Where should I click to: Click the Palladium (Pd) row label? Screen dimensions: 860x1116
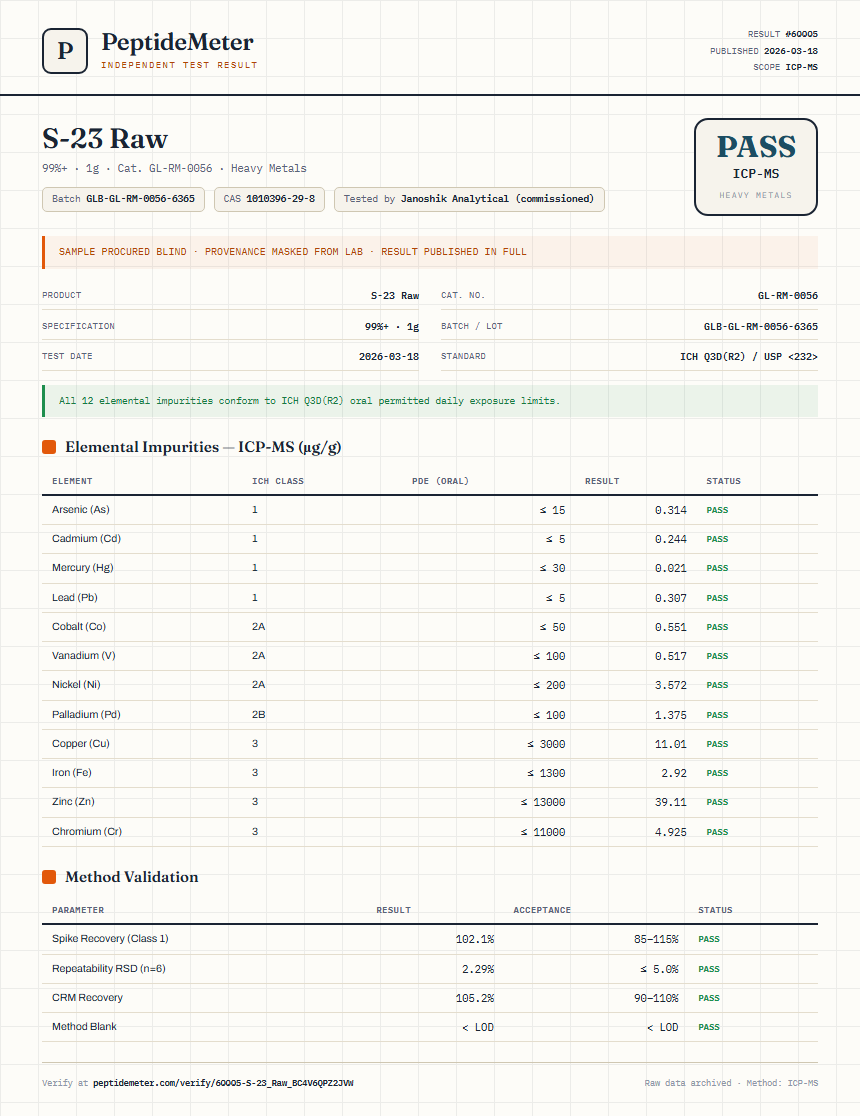86,715
